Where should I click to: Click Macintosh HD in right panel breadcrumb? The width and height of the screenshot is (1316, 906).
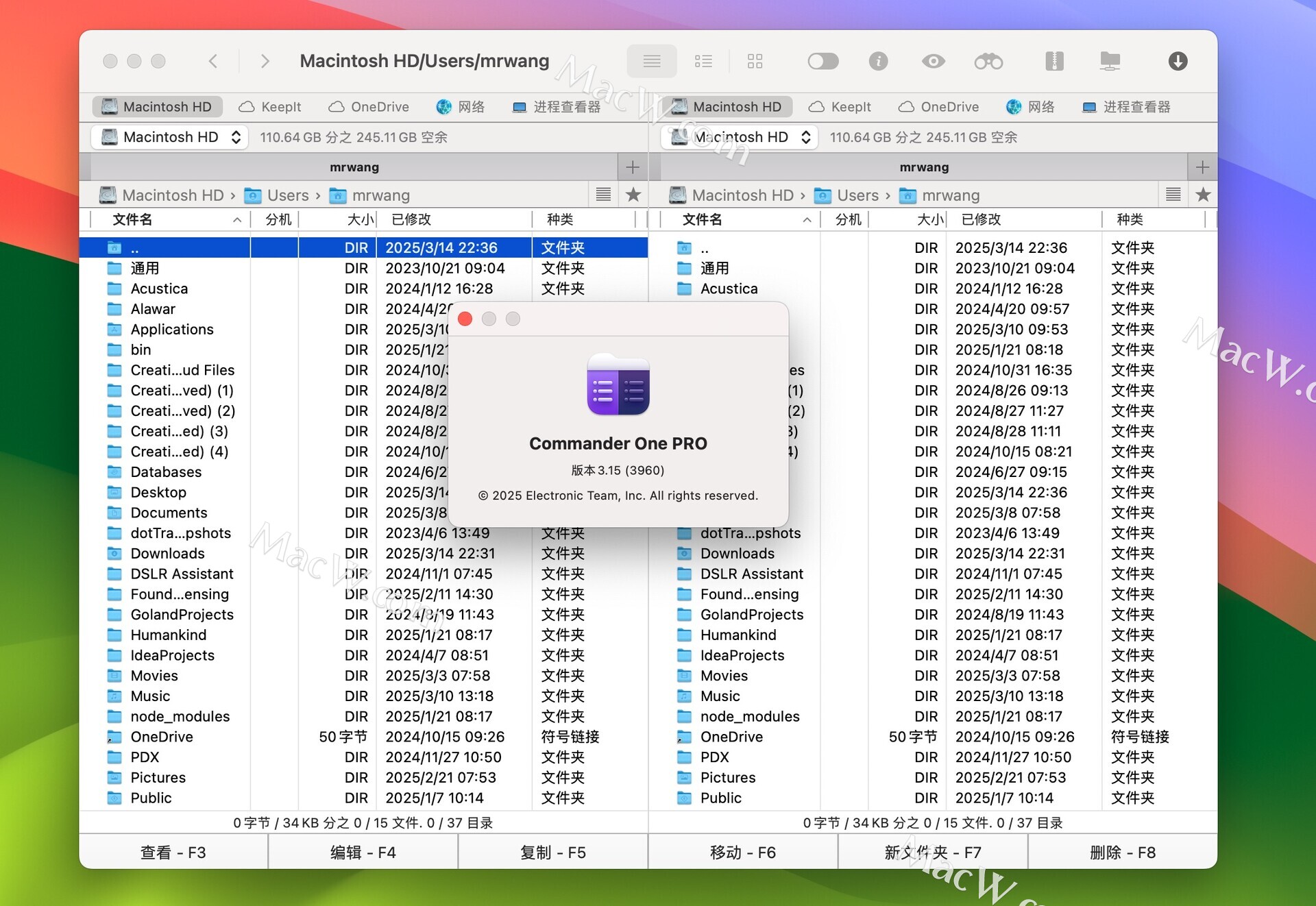click(x=732, y=195)
